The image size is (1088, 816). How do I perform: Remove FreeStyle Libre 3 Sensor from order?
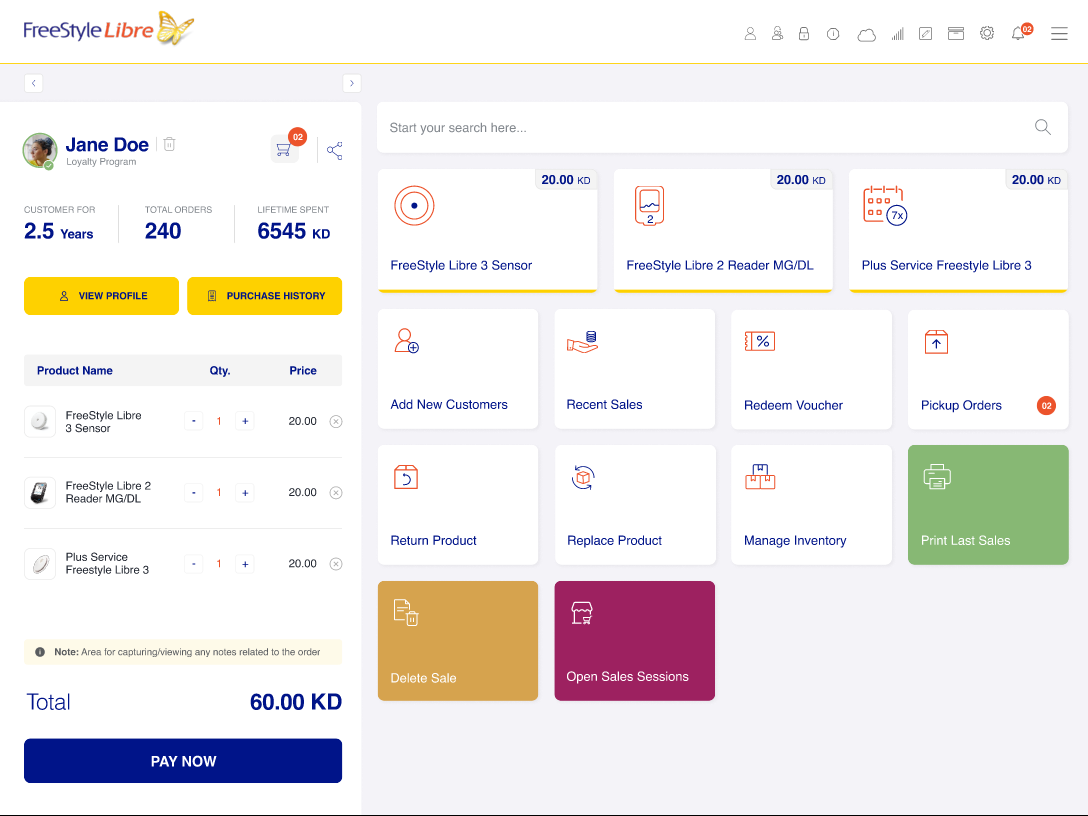tap(336, 421)
